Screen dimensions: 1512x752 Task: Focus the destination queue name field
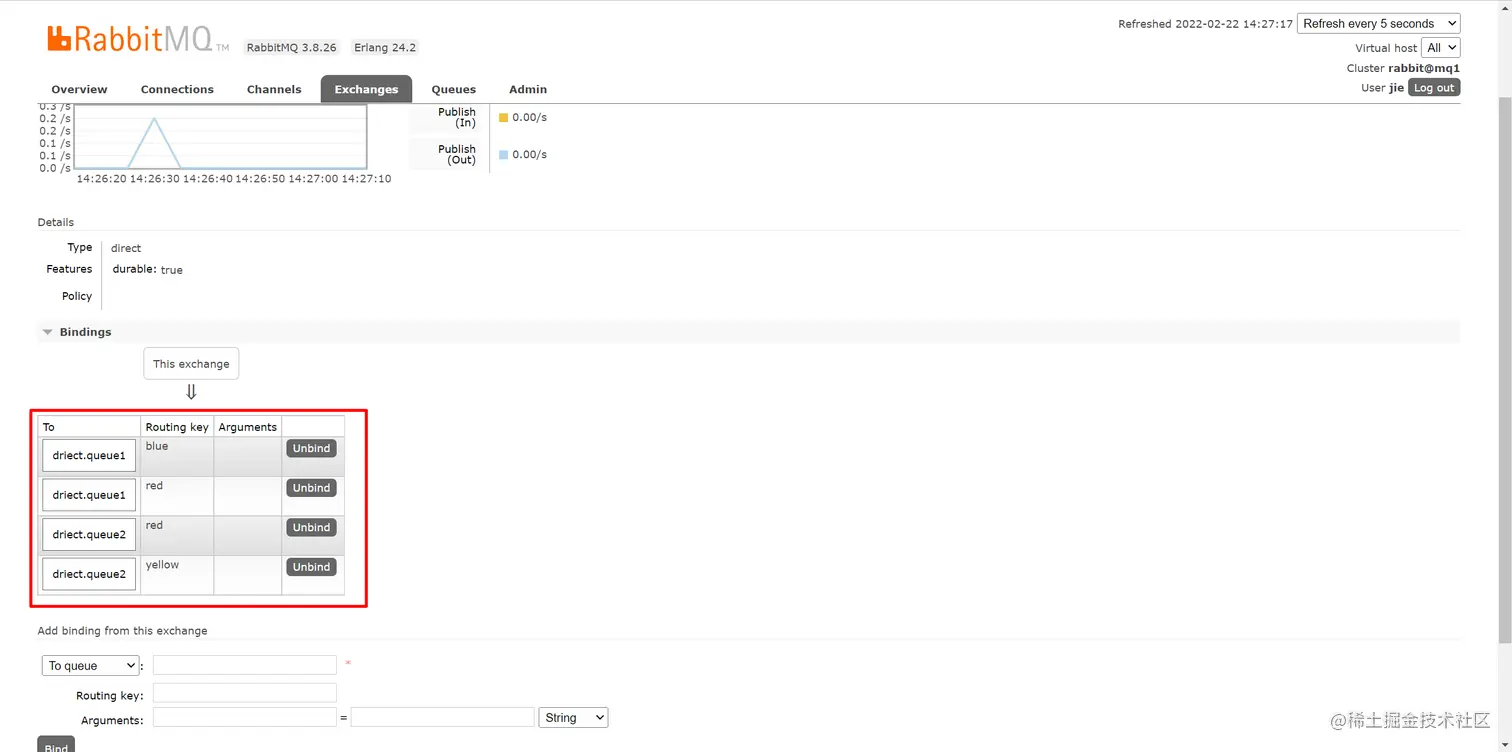click(x=245, y=665)
